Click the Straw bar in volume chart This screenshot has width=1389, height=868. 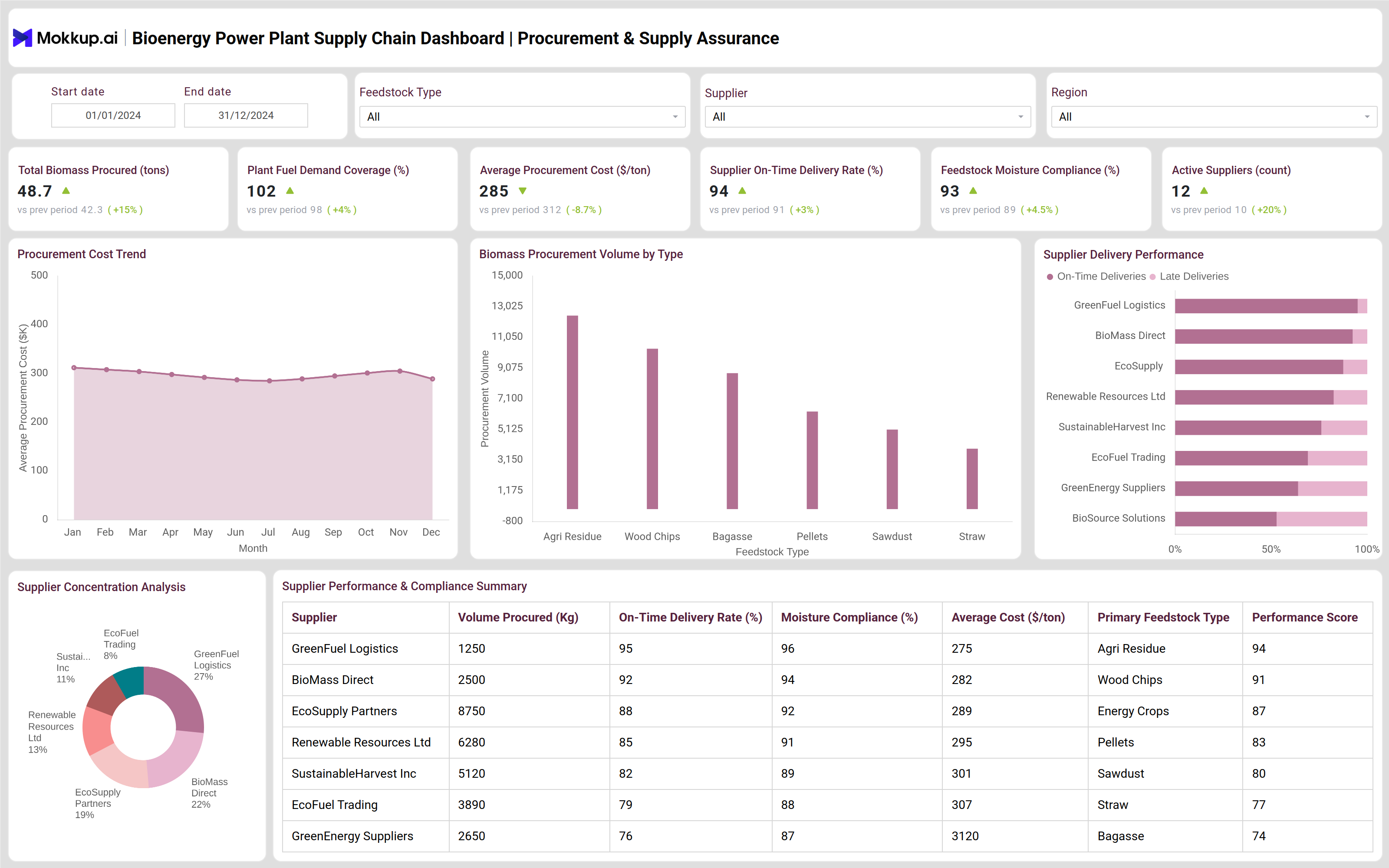click(x=972, y=479)
